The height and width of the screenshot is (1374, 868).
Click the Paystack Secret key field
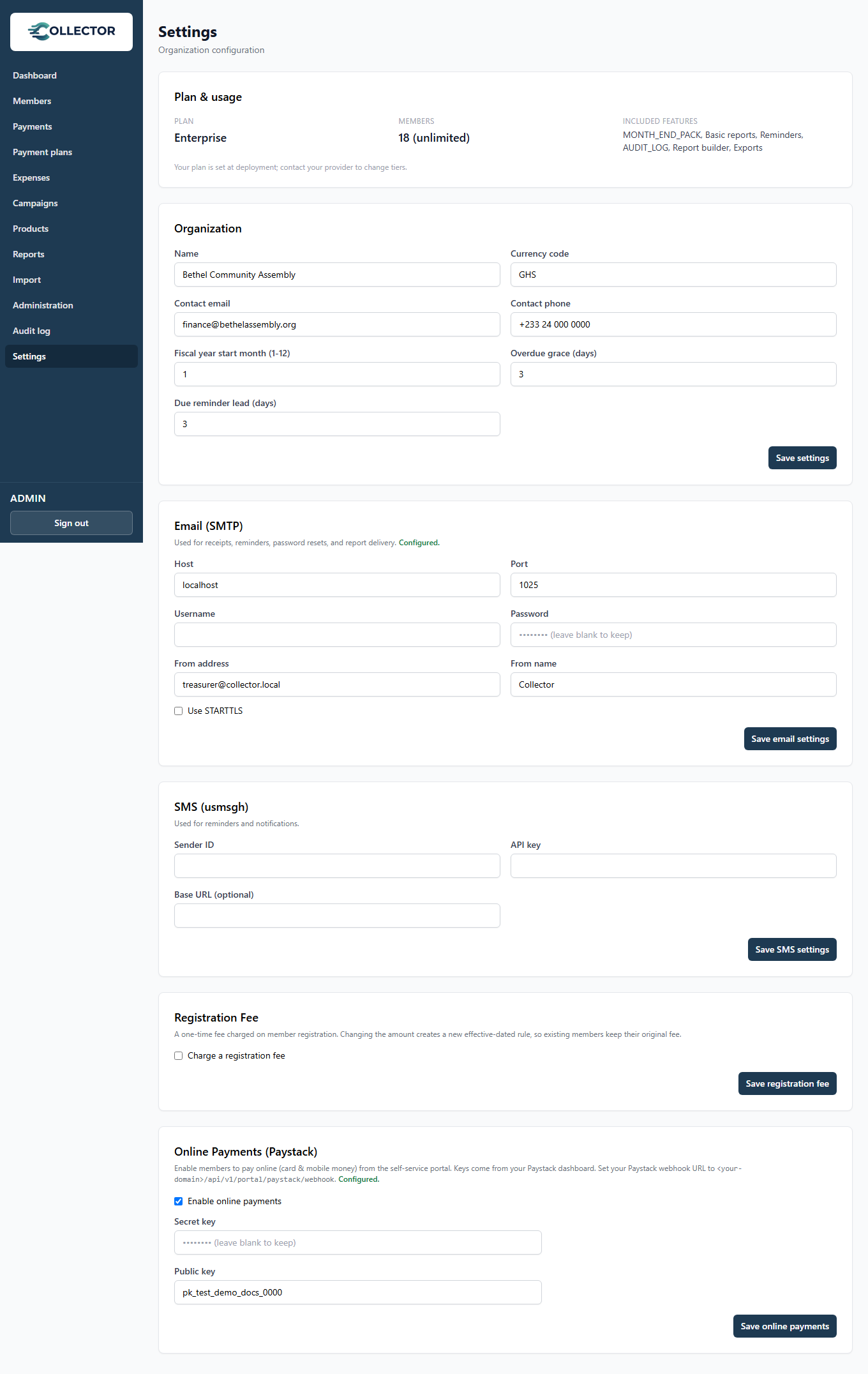(x=358, y=1242)
